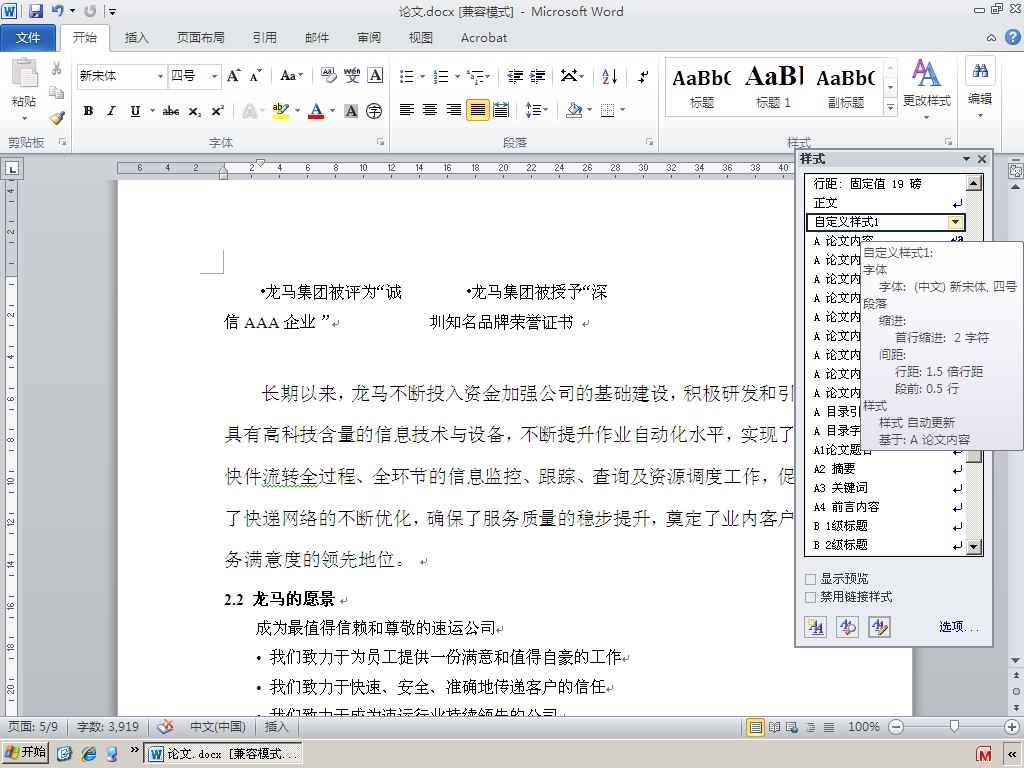The width and height of the screenshot is (1024, 768).
Task: Open the Acrobat tab
Action: 484,38
